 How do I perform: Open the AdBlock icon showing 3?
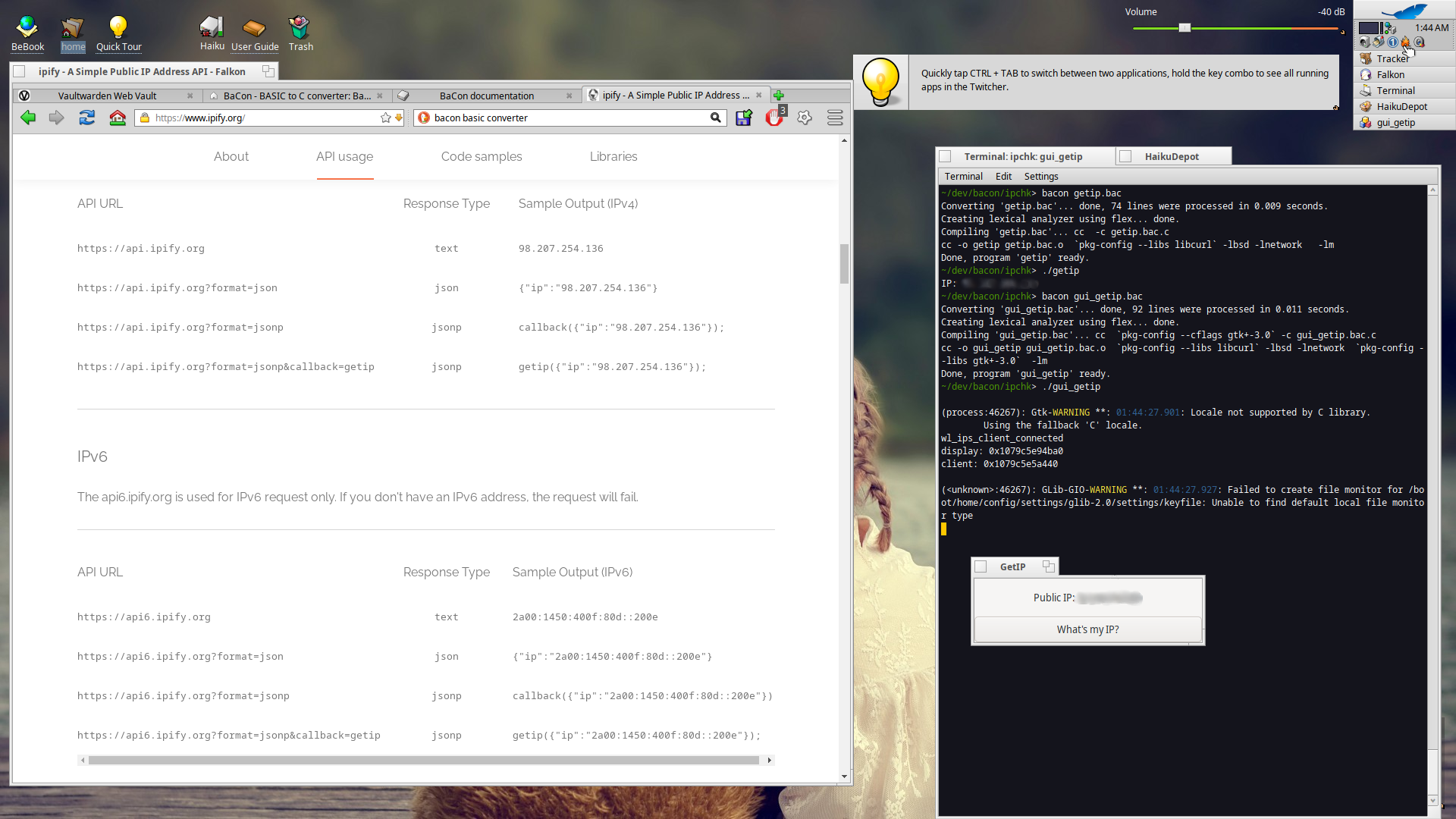(774, 118)
